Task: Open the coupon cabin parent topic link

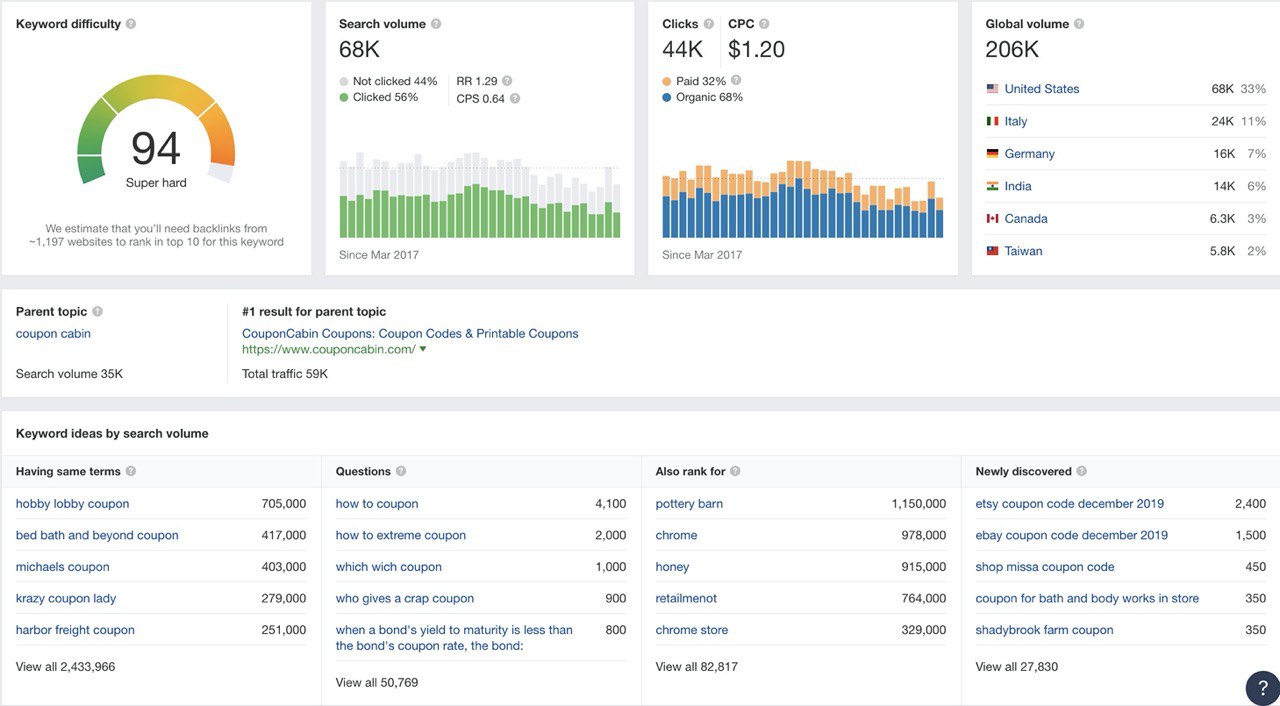Action: (53, 334)
